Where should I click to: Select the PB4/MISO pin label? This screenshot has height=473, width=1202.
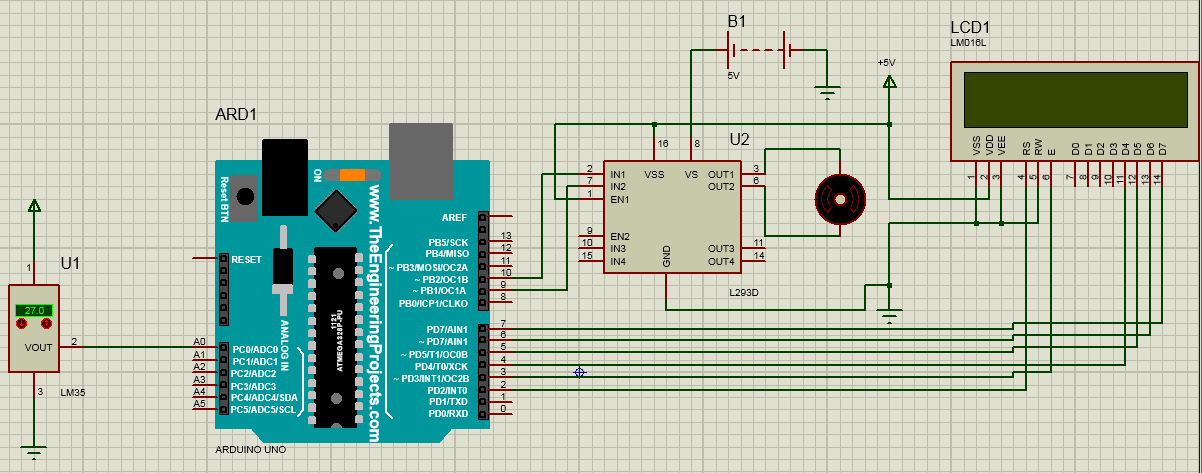click(x=447, y=254)
